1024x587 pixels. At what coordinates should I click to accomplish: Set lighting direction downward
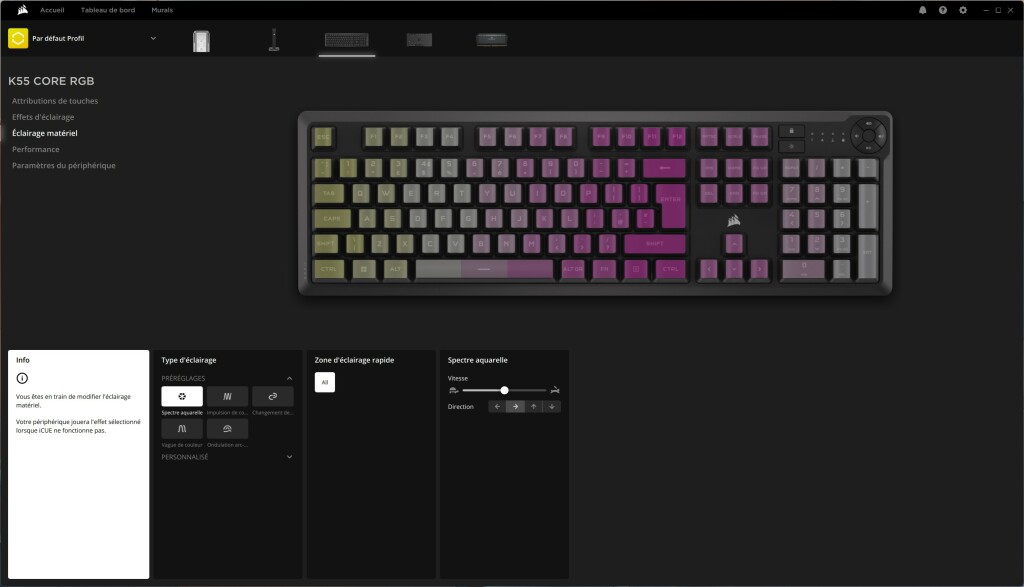[x=551, y=406]
